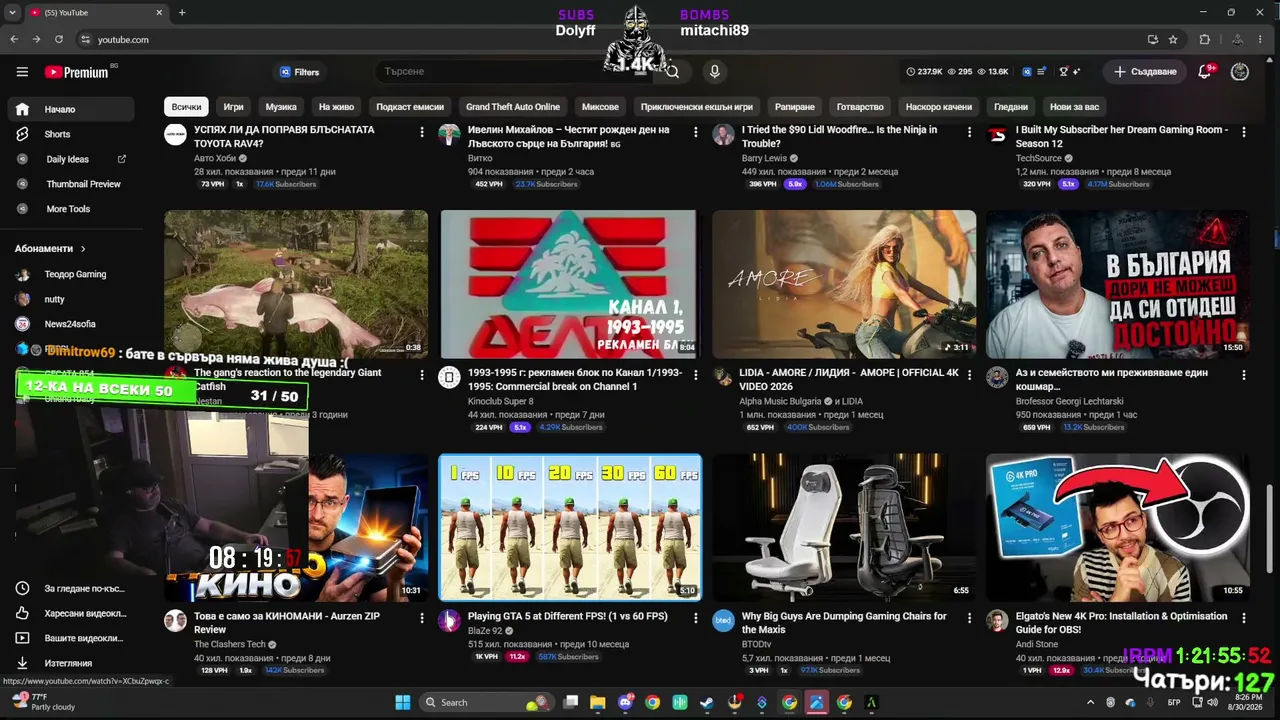This screenshot has width=1280, height=720.
Task: Select the Игри filter chip
Action: 233,107
